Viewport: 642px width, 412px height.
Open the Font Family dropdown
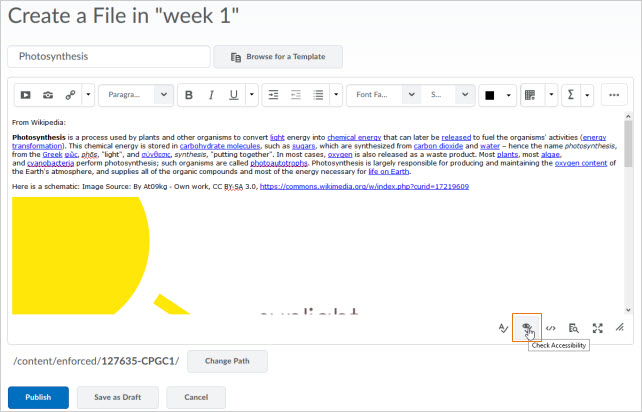[x=384, y=95]
